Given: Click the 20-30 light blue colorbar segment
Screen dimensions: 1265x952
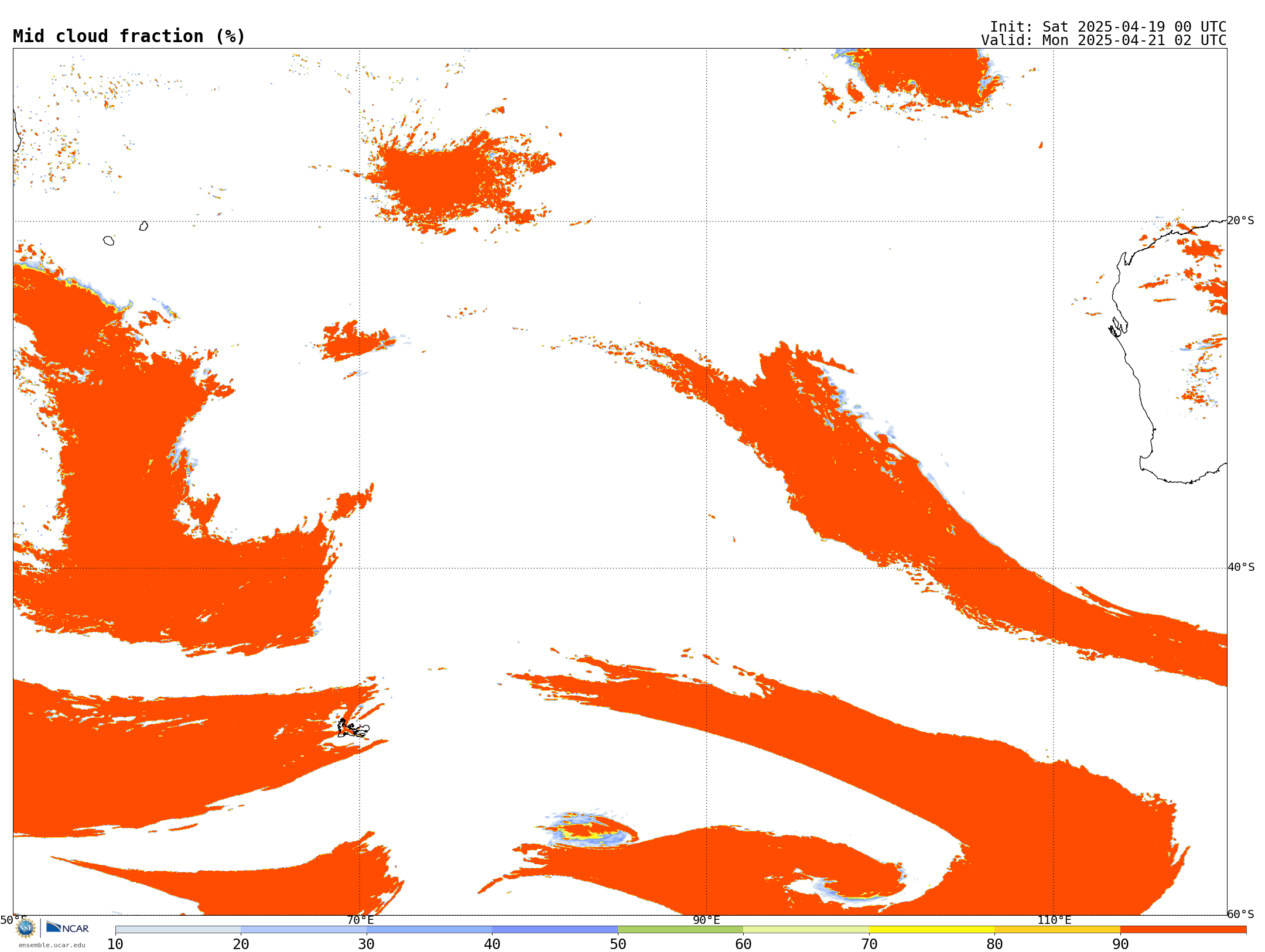Looking at the screenshot, I should [x=303, y=930].
